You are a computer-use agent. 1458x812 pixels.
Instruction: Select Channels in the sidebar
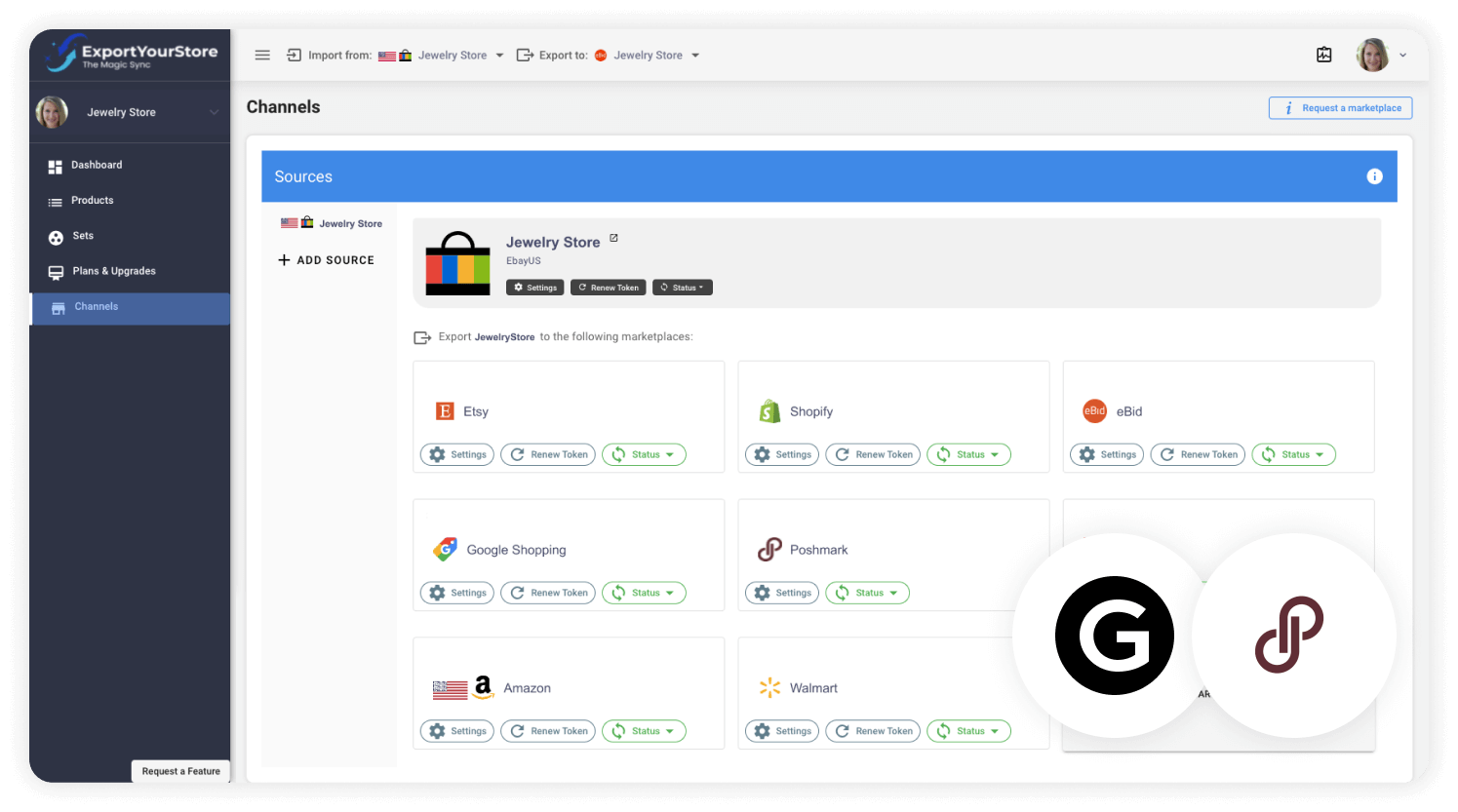[130, 307]
